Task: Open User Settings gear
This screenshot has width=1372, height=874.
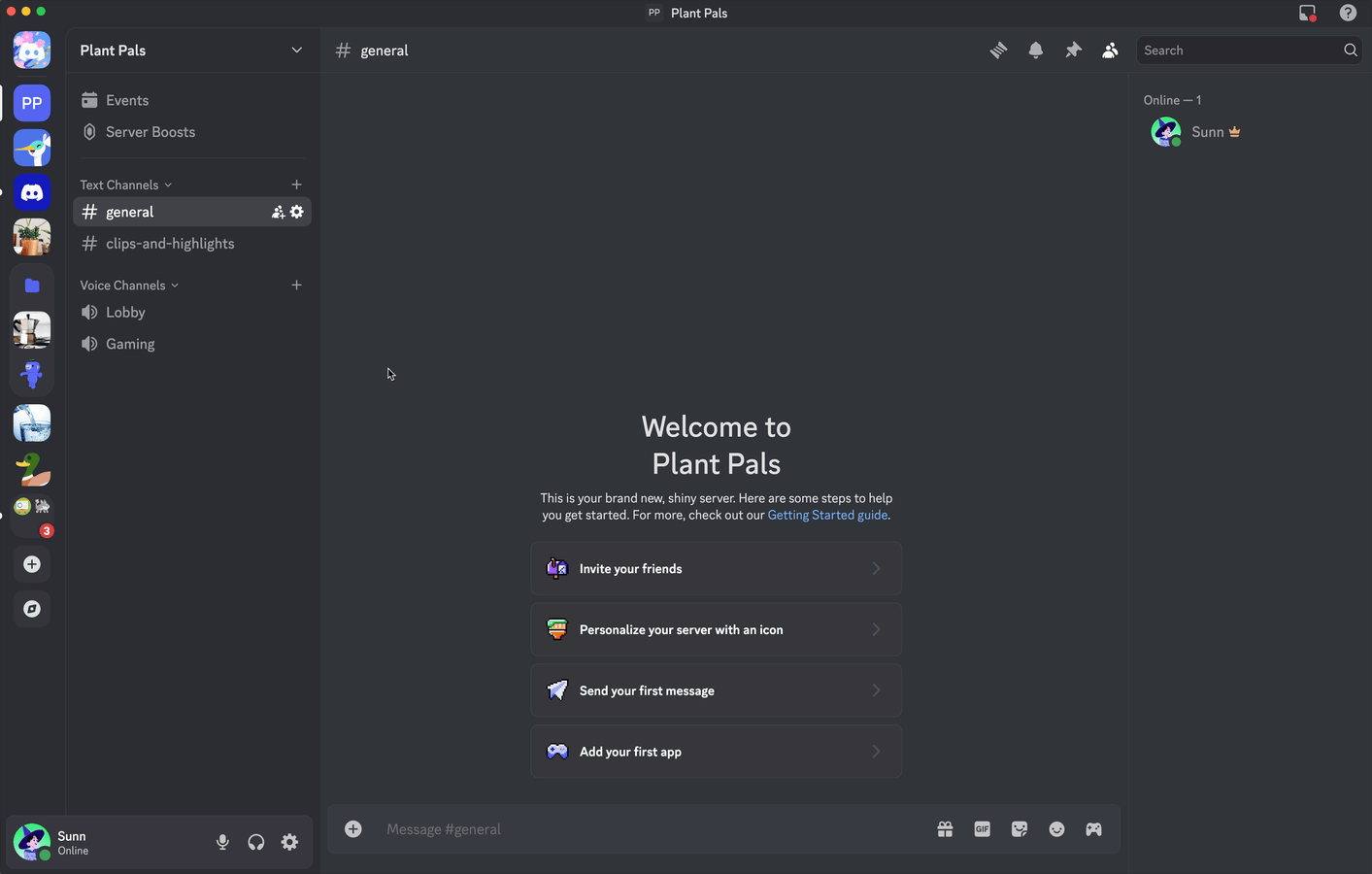Action: point(289,842)
